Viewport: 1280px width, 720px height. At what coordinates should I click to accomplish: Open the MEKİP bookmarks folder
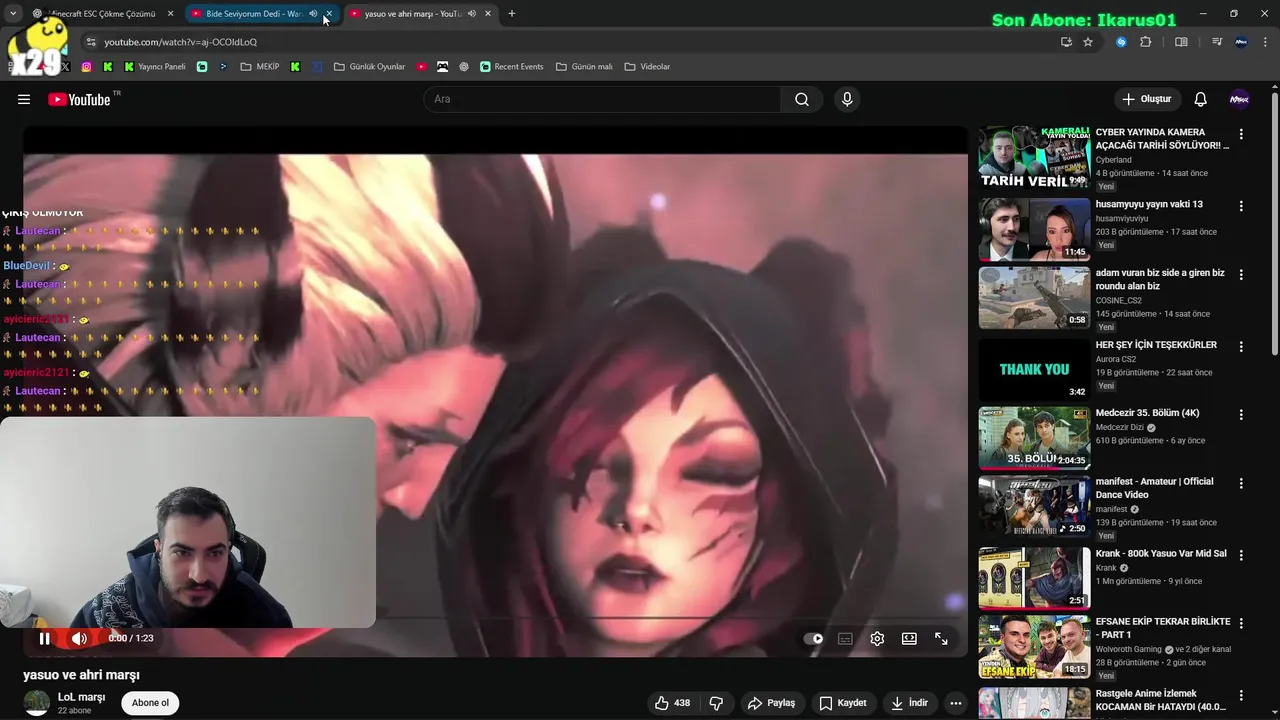pos(260,67)
